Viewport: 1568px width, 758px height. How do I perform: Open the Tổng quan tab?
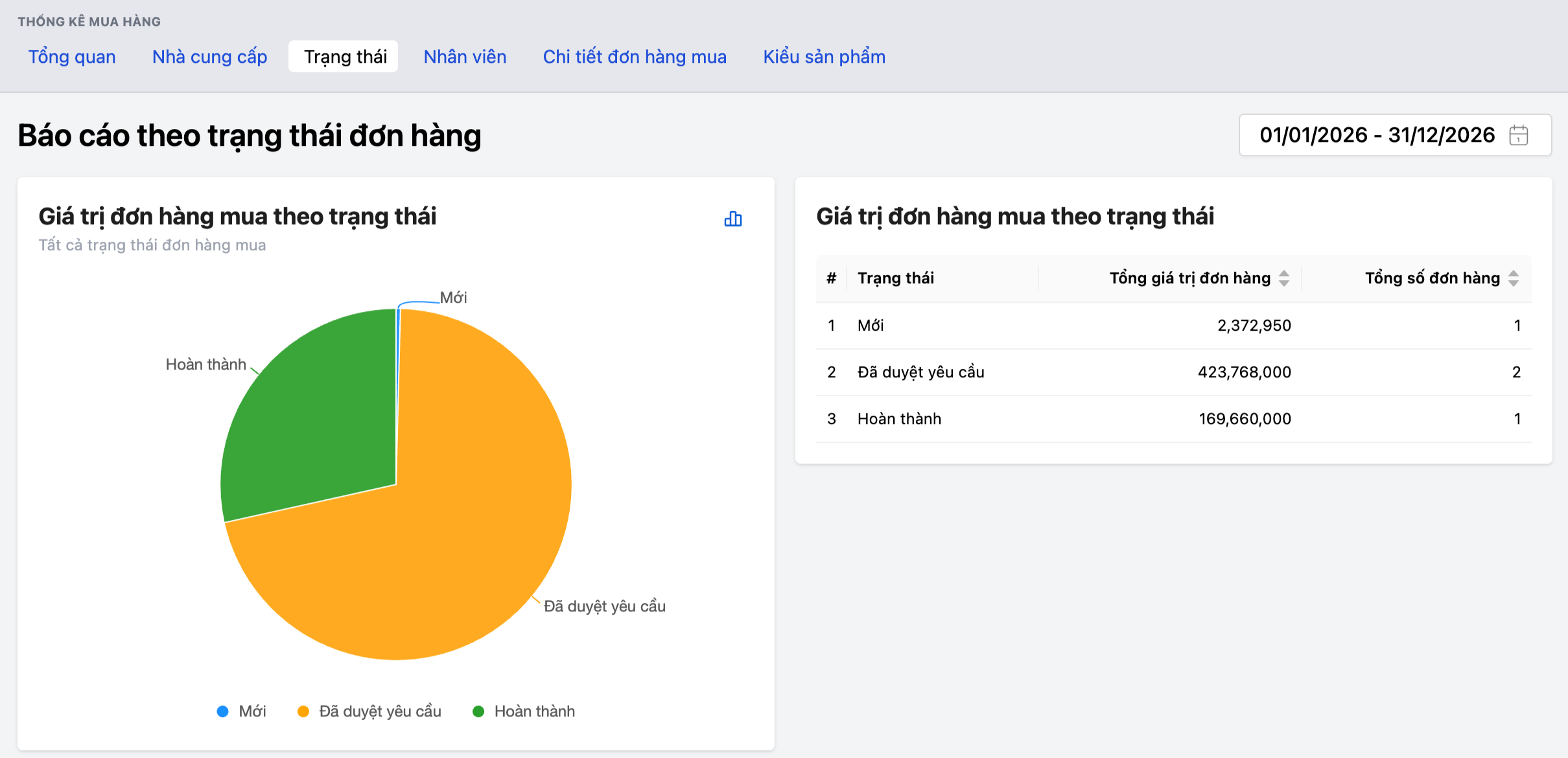point(72,57)
